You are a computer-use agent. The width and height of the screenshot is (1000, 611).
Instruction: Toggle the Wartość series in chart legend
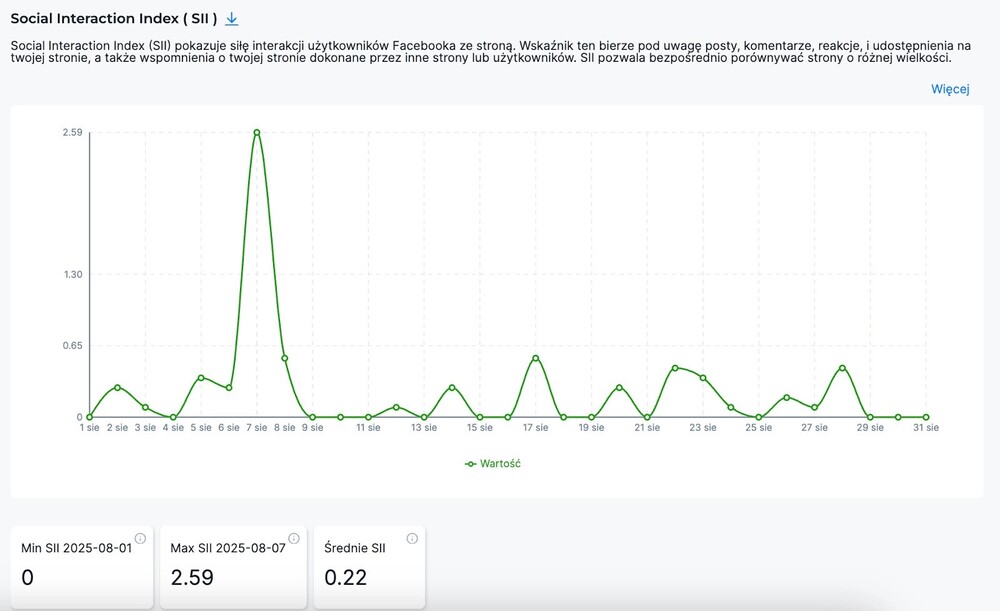[493, 464]
